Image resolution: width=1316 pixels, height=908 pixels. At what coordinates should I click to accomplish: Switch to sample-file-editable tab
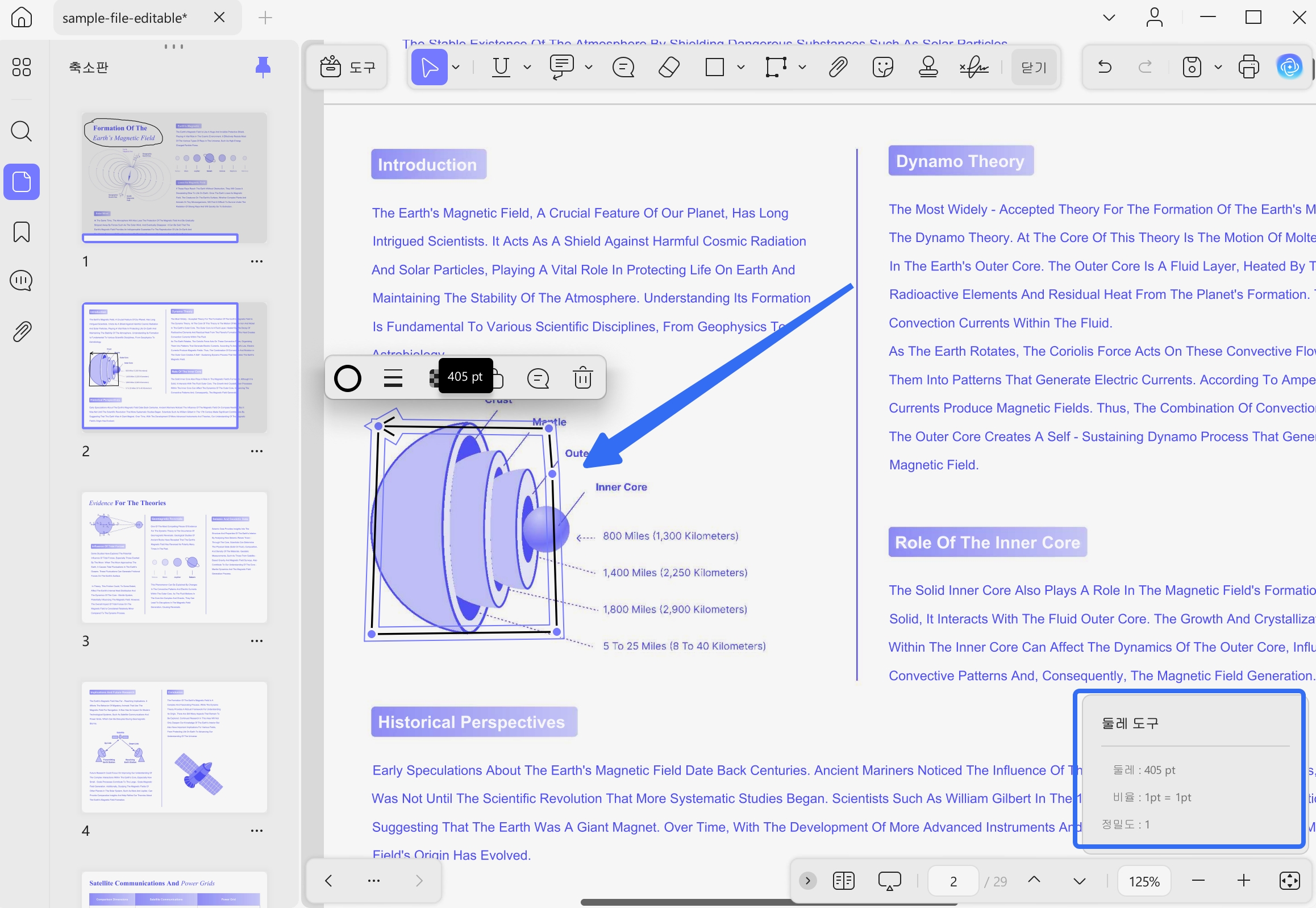124,18
